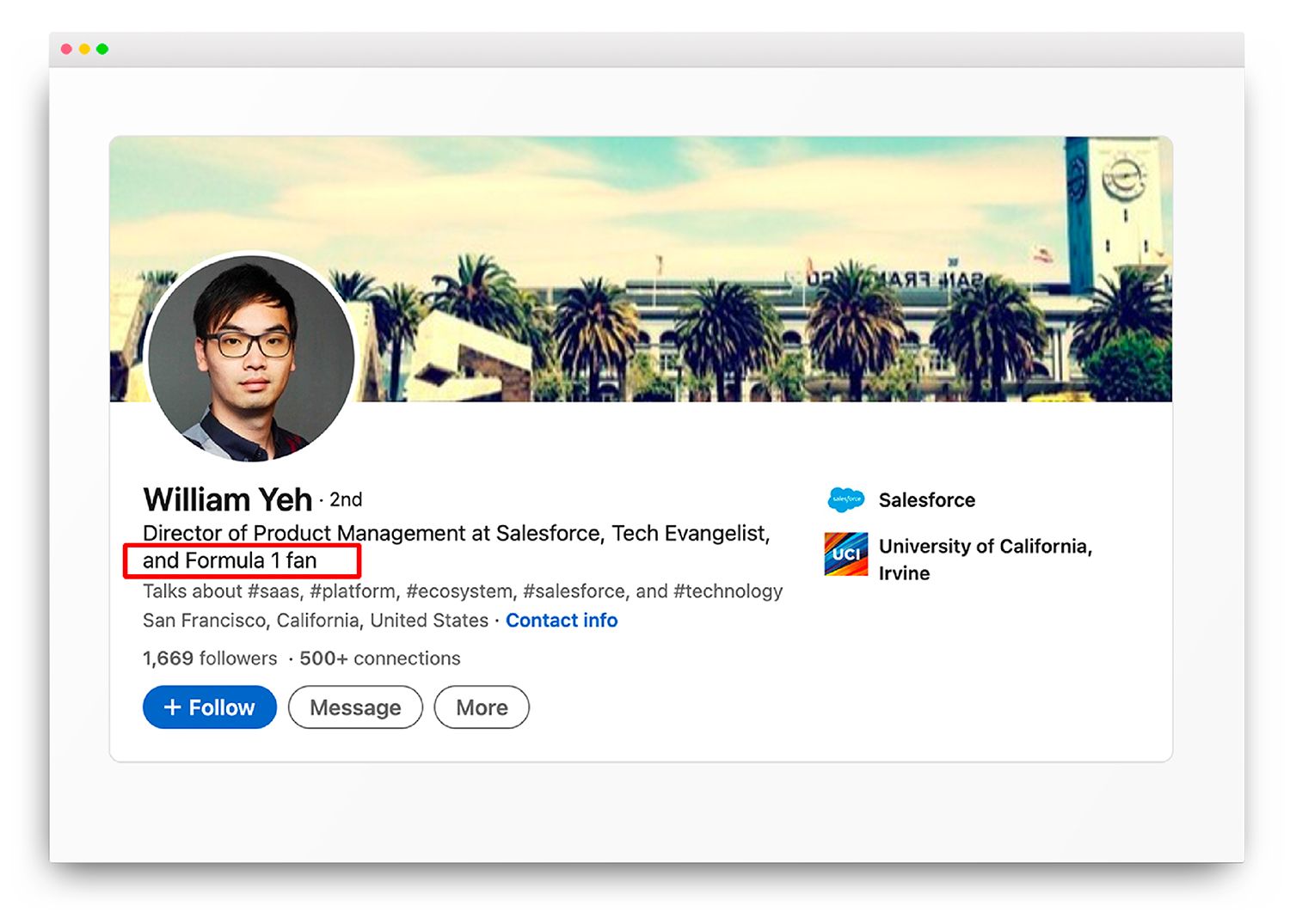Open the Contact info link
Screen dimensions: 1290x924
[x=562, y=620]
